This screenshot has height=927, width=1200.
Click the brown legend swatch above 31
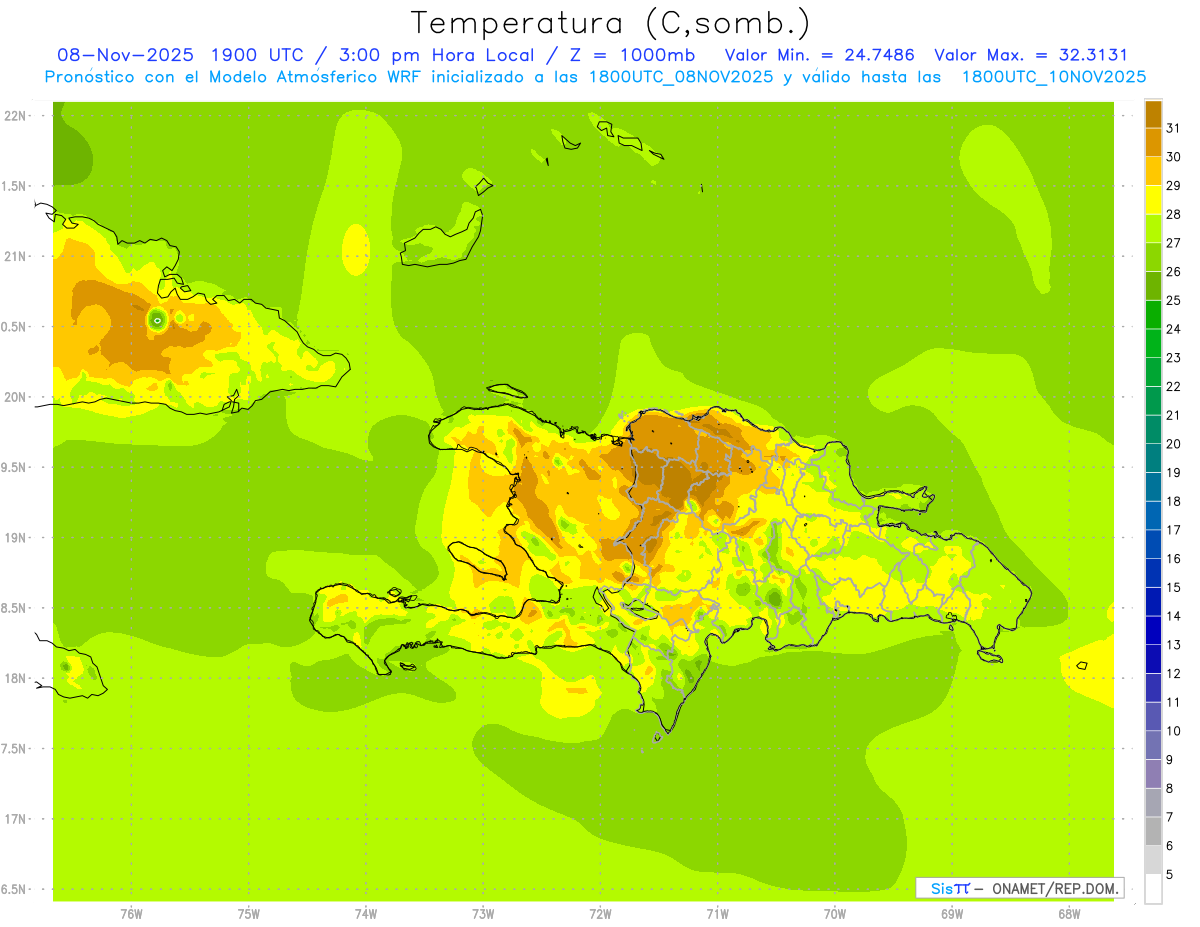(1153, 114)
